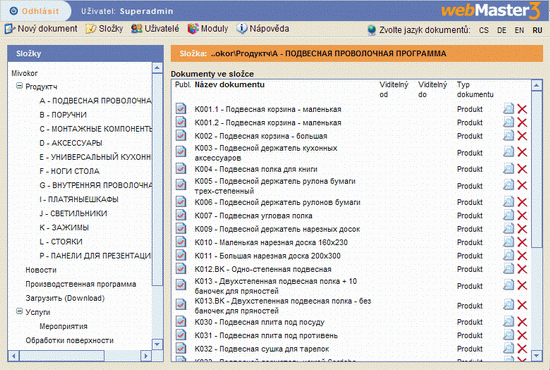550x370 pixels.
Task: Delete document K012.BK with red X
Action: pyautogui.click(x=522, y=269)
